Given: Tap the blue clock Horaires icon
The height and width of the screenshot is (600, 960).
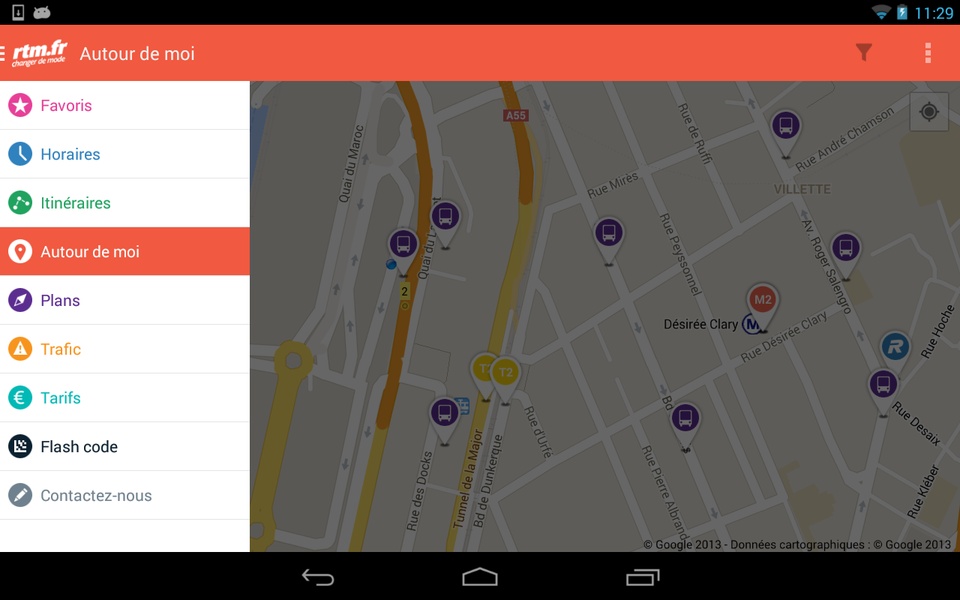Looking at the screenshot, I should coord(20,154).
